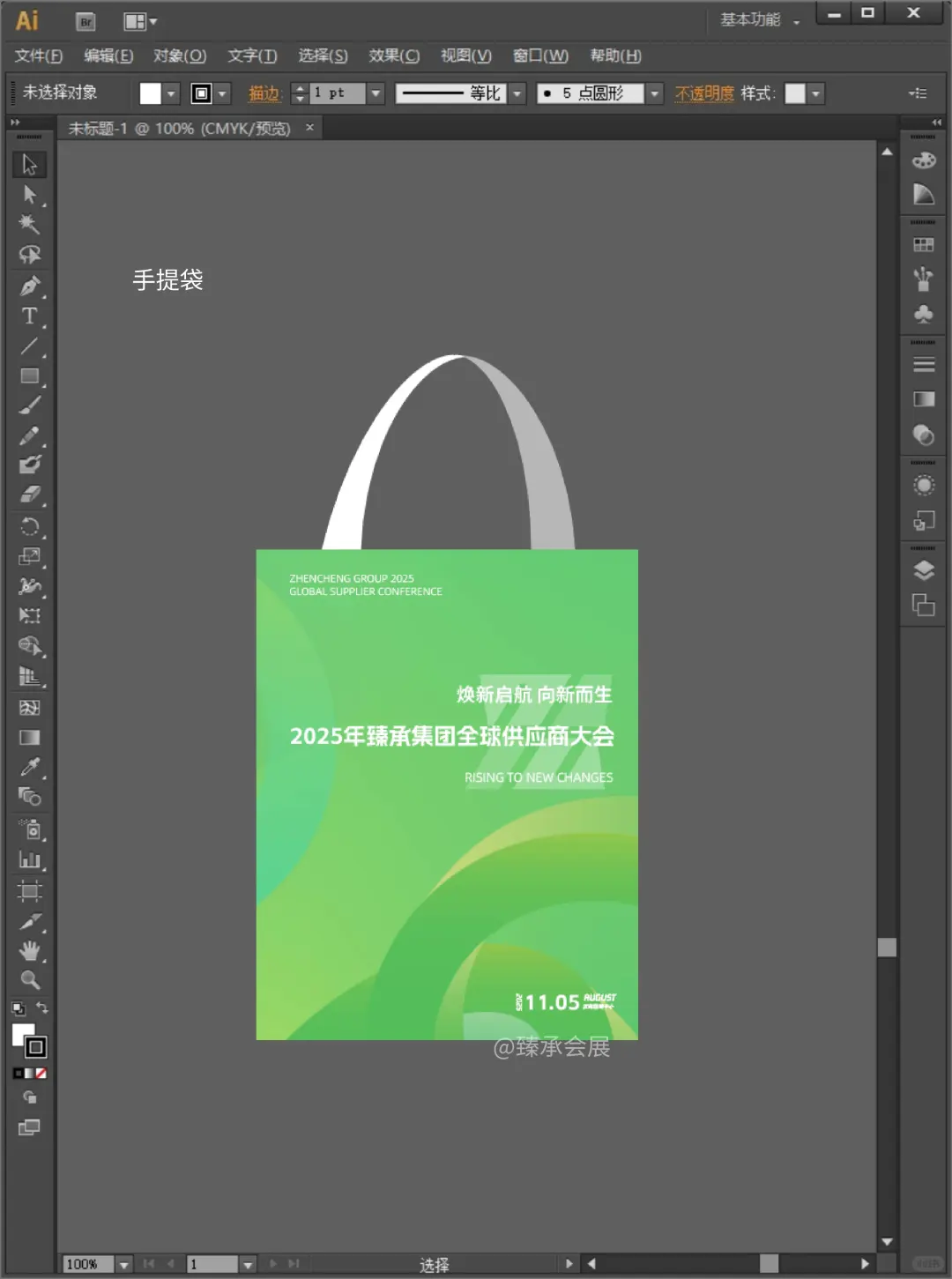Open the zoom level 100% dropdown
The width and height of the screenshot is (952, 1279).
point(123,1264)
